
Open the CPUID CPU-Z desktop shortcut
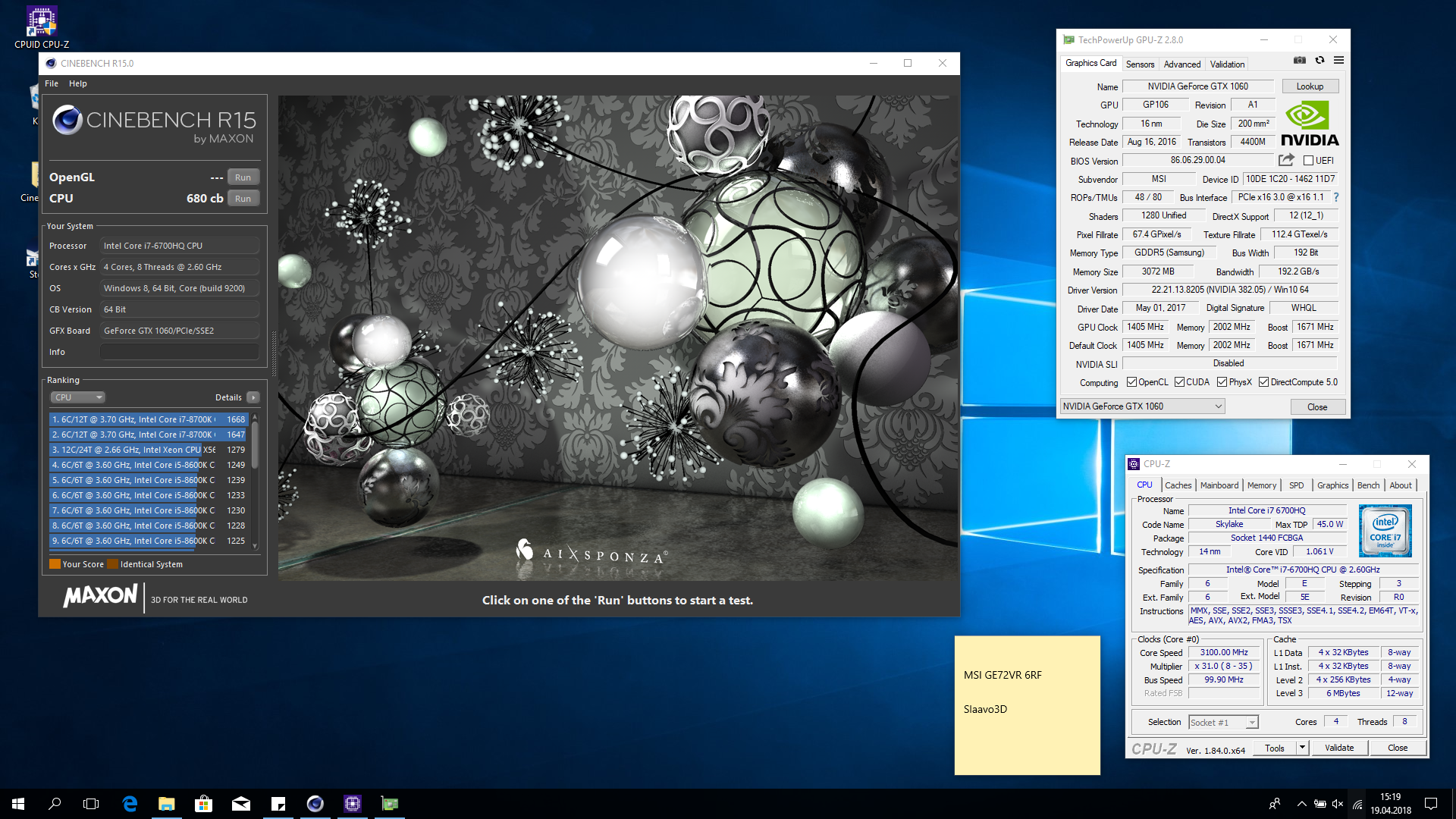pos(42,28)
